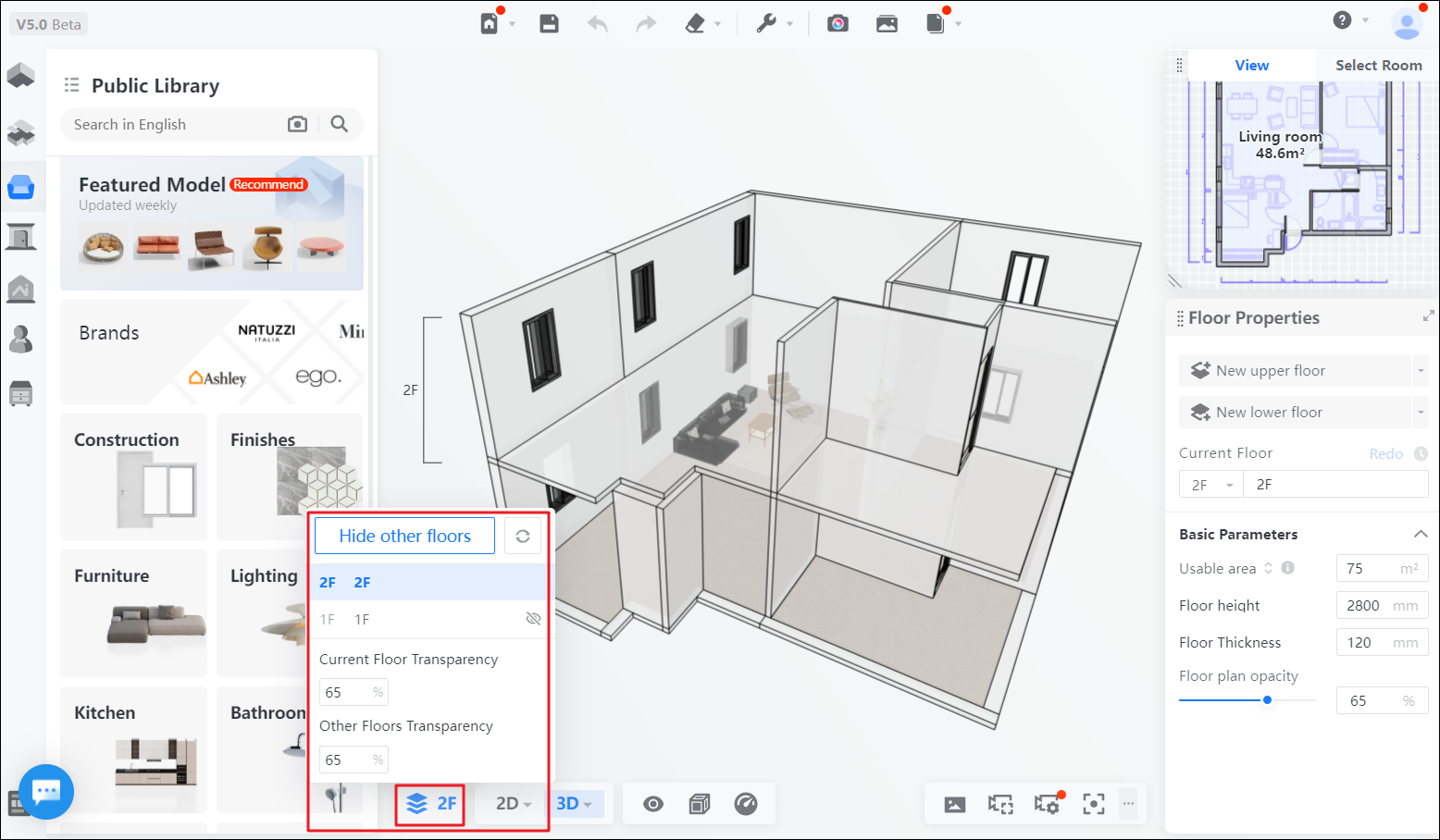Screen dimensions: 1440x840
Task: Expand the Current Floor 2F dropdown
Action: click(x=1211, y=485)
